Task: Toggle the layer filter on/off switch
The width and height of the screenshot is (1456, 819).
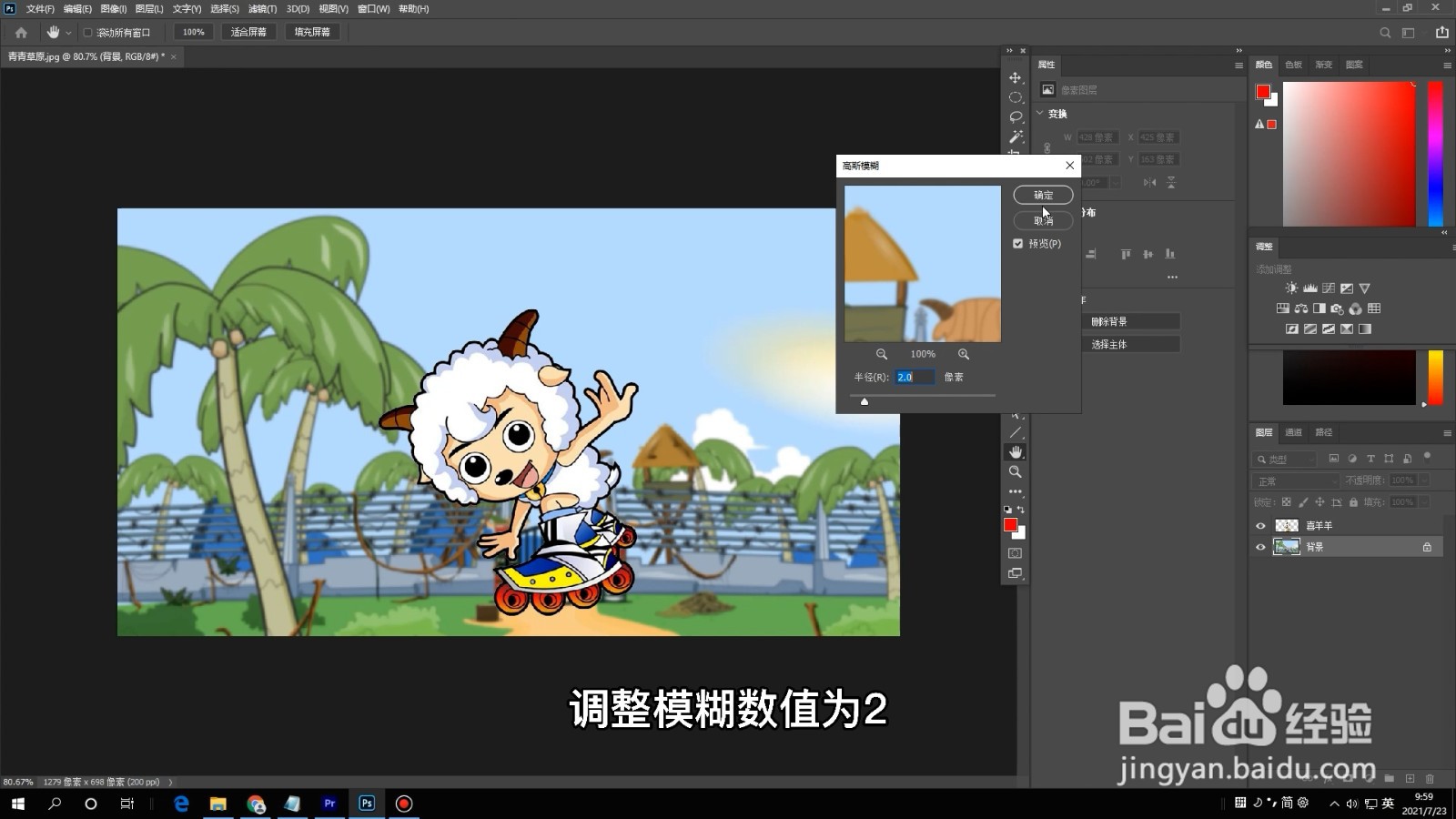Action: (1427, 457)
